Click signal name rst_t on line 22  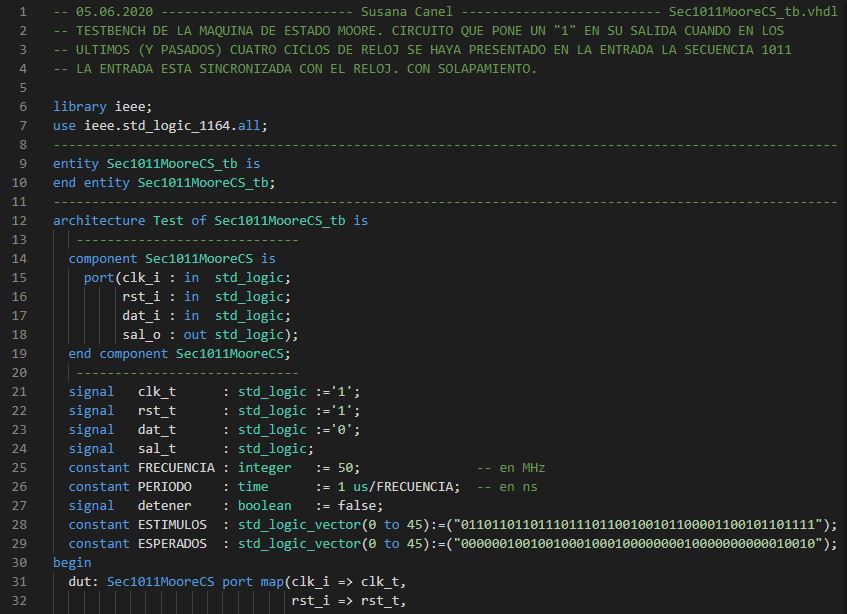click(x=156, y=410)
